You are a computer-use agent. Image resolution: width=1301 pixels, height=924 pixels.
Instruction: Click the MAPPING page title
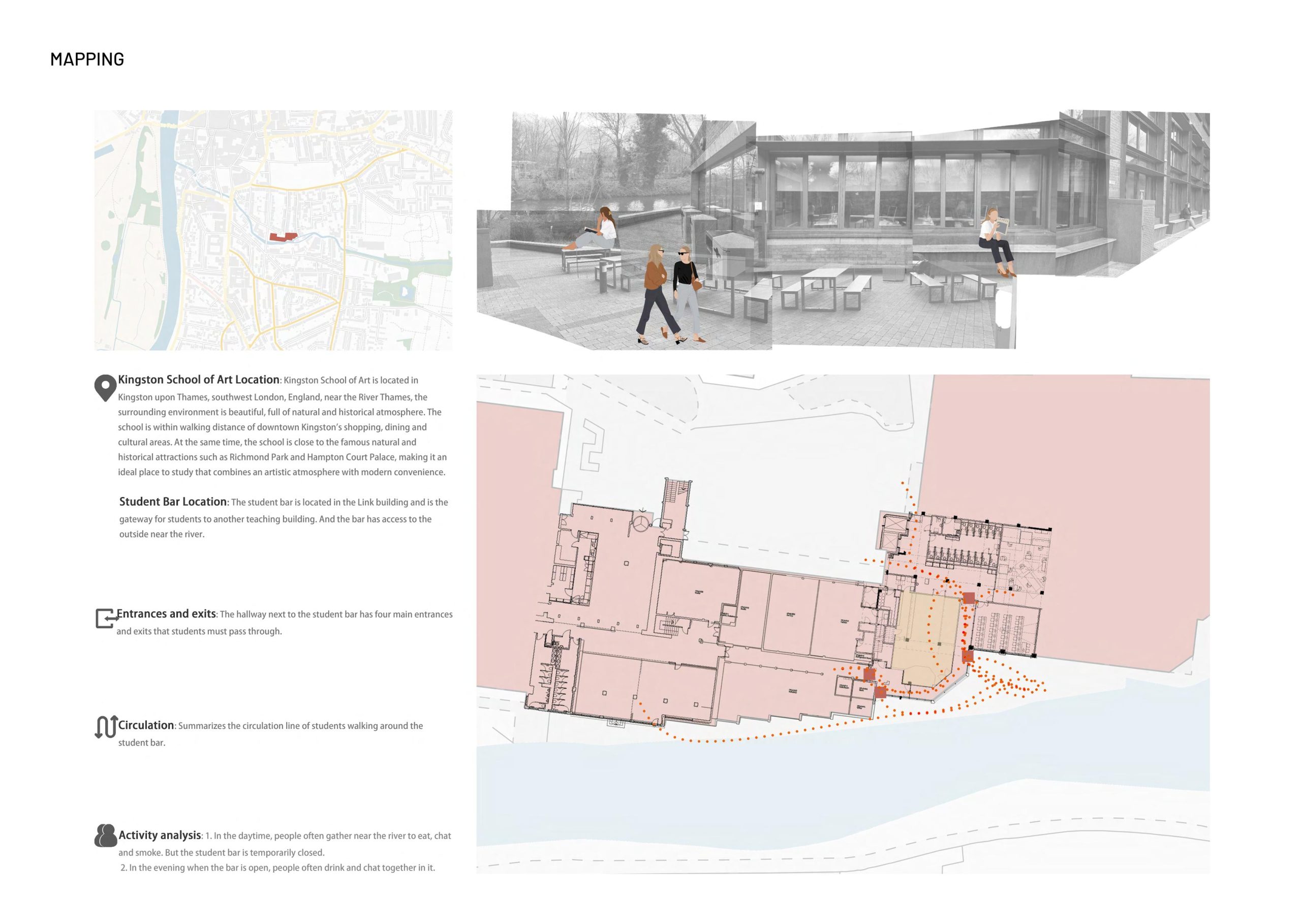pos(87,59)
